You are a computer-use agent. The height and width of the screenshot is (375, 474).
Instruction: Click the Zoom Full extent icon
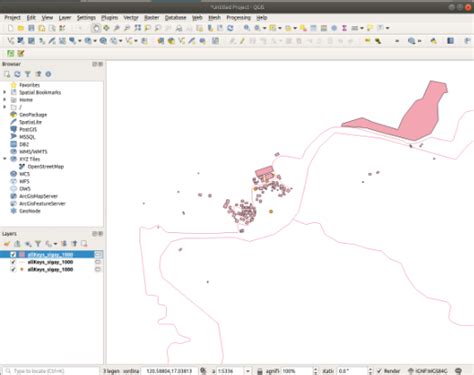pos(137,28)
